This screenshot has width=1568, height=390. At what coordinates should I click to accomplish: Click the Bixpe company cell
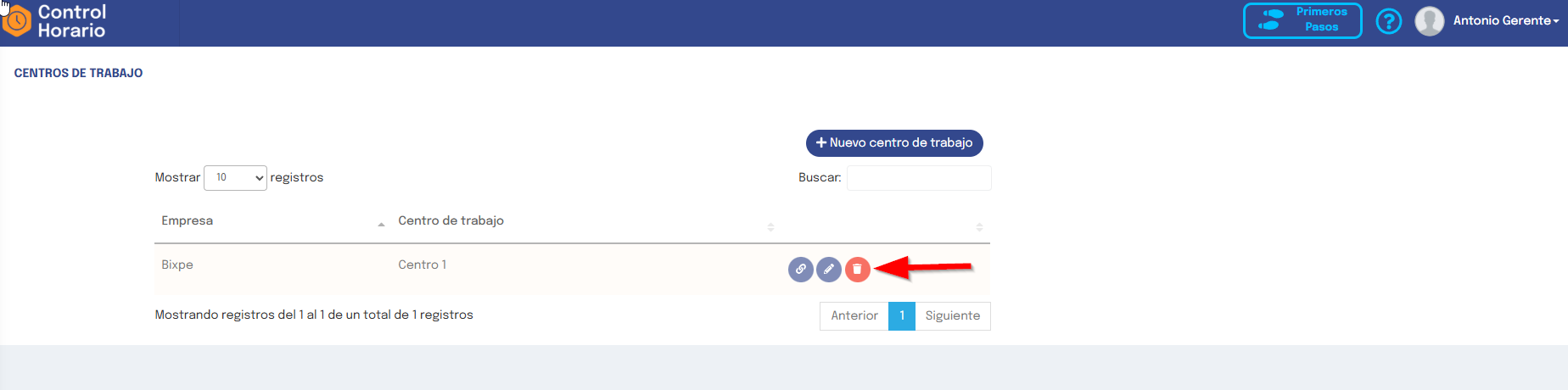(177, 265)
